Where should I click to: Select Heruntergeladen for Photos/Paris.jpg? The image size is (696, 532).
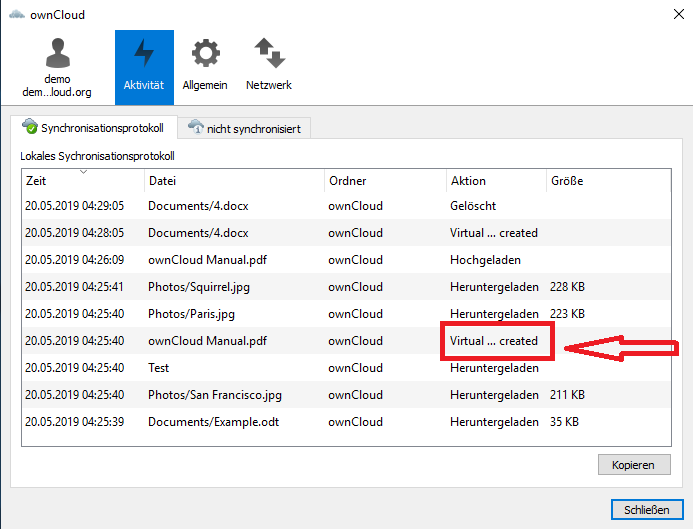click(x=494, y=314)
